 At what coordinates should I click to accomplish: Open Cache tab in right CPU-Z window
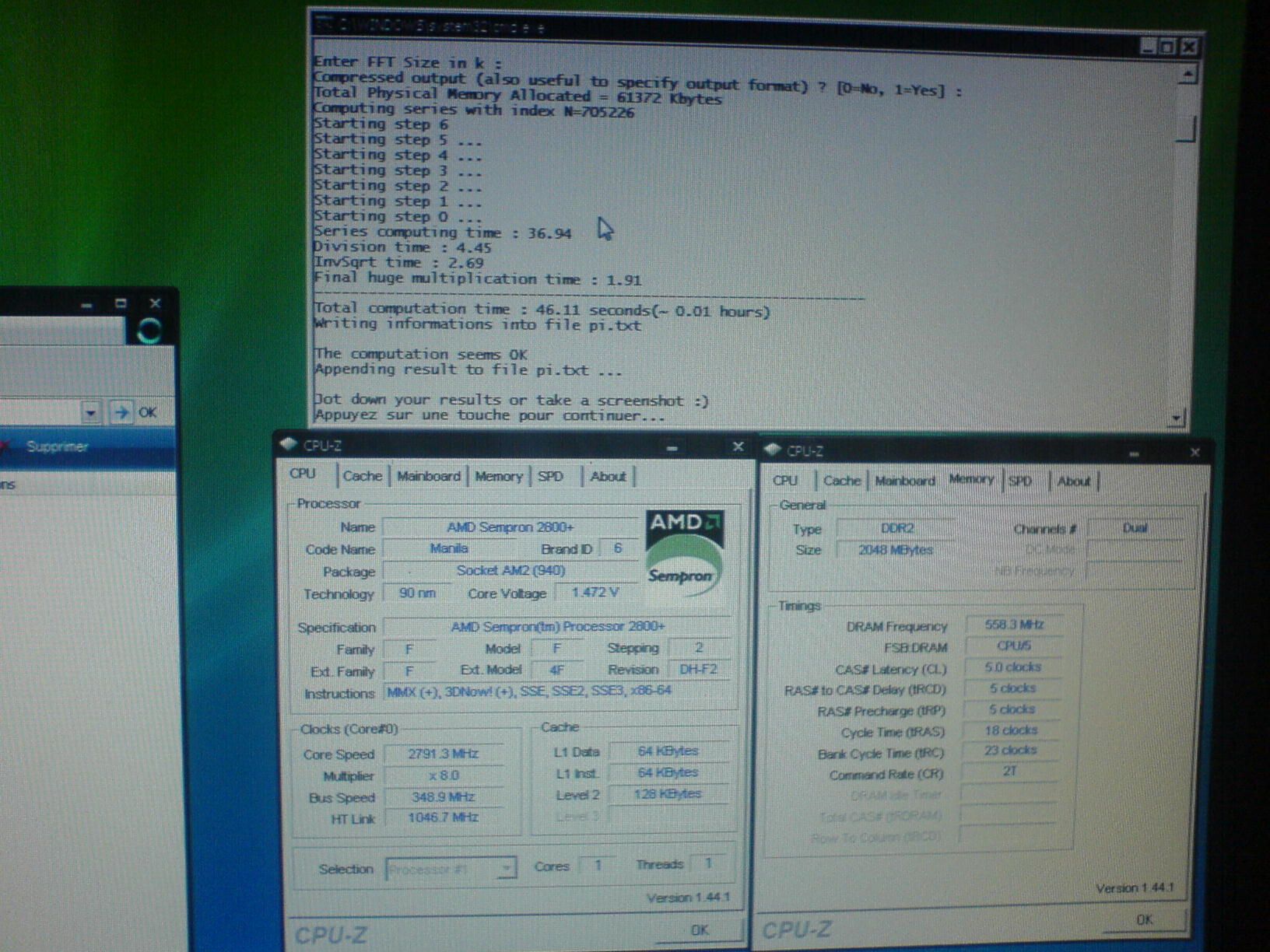[842, 481]
